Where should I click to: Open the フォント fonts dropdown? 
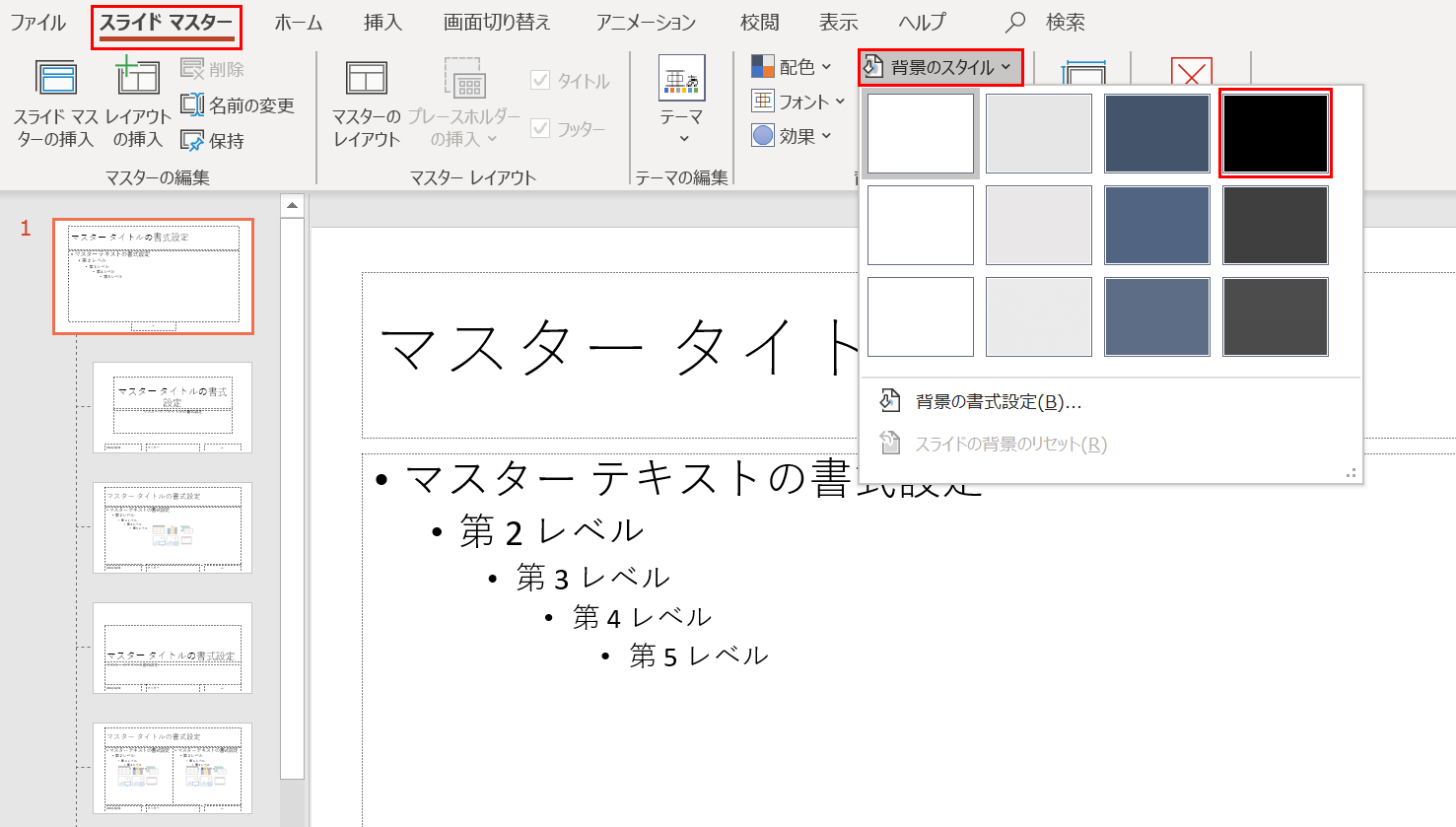(798, 102)
